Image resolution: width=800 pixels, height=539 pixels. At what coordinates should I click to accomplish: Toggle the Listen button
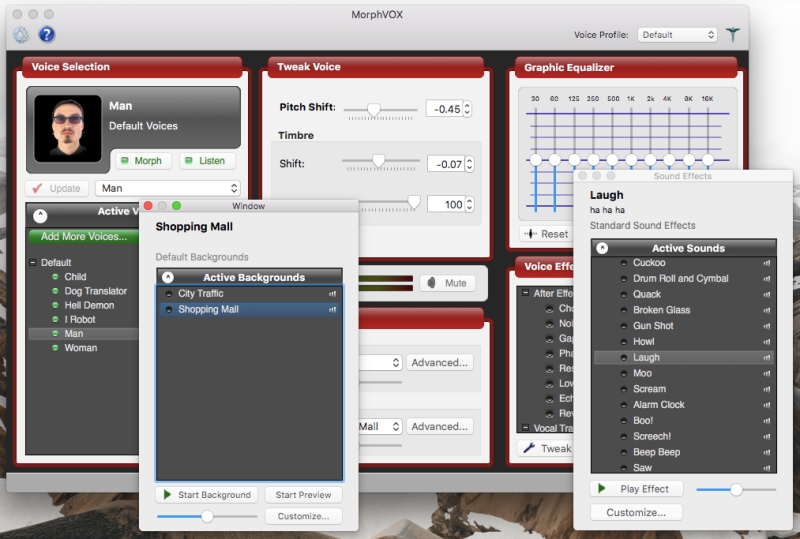(207, 161)
